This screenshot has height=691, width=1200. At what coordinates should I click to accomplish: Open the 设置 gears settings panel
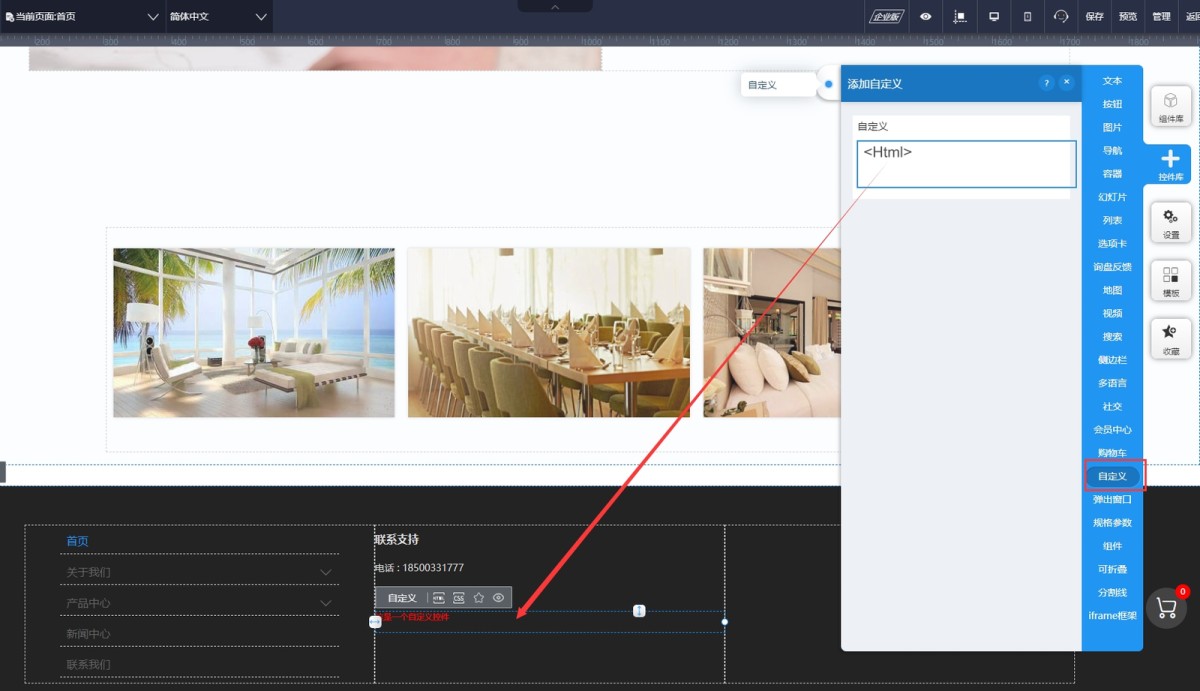coord(1170,222)
